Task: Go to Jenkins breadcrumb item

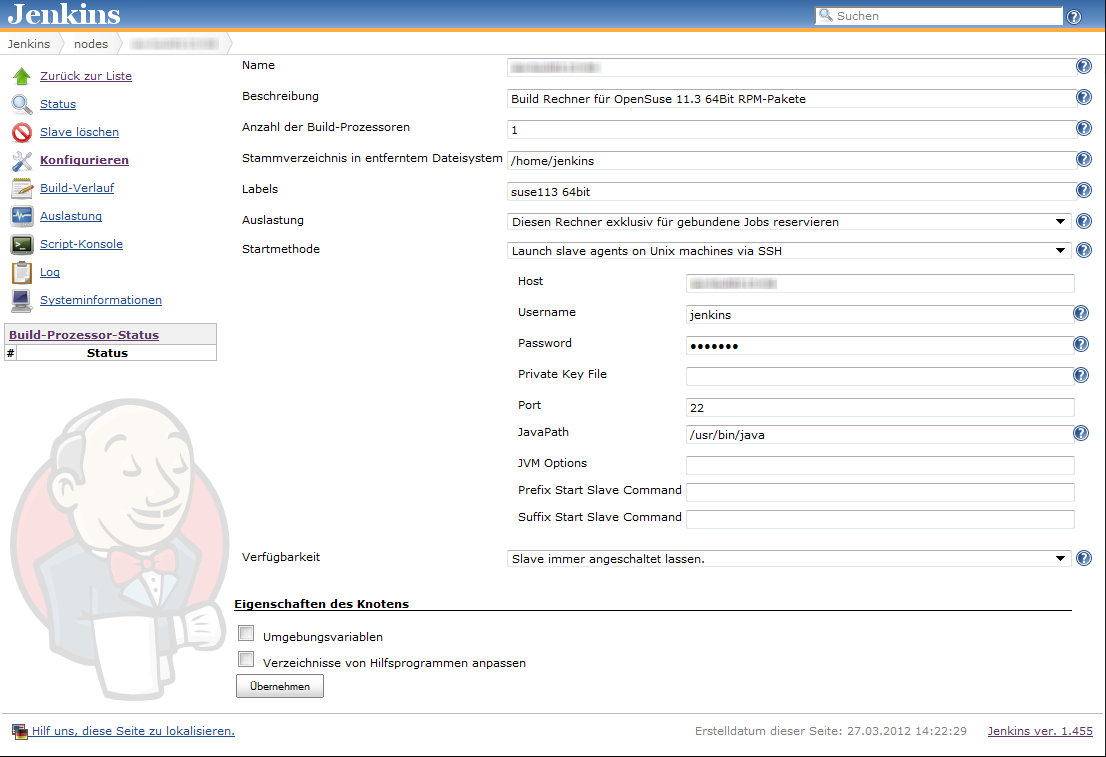Action: (29, 44)
